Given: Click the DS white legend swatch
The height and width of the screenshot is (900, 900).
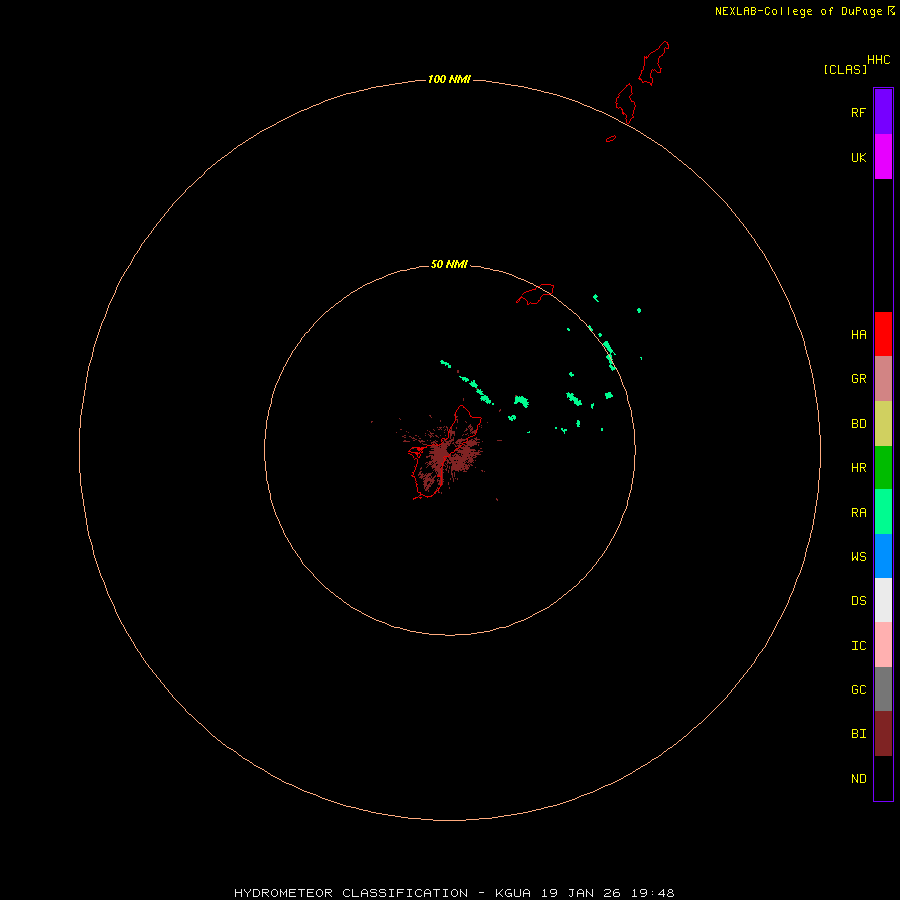Looking at the screenshot, I should 883,600.
